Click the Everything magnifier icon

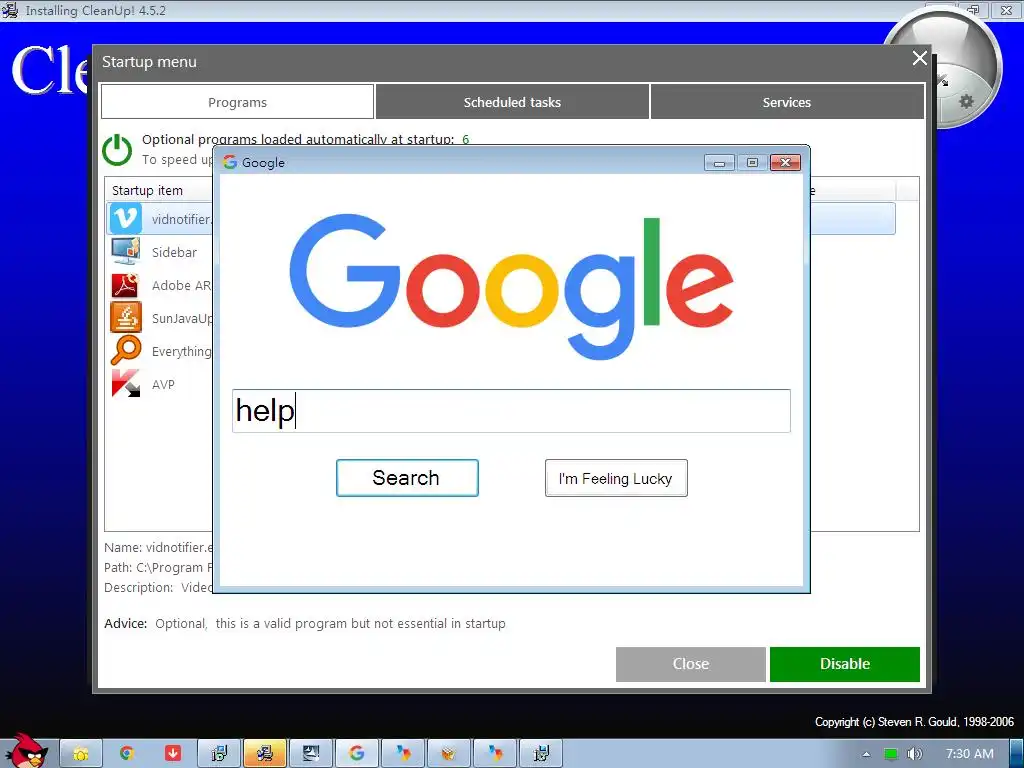pyautogui.click(x=125, y=351)
